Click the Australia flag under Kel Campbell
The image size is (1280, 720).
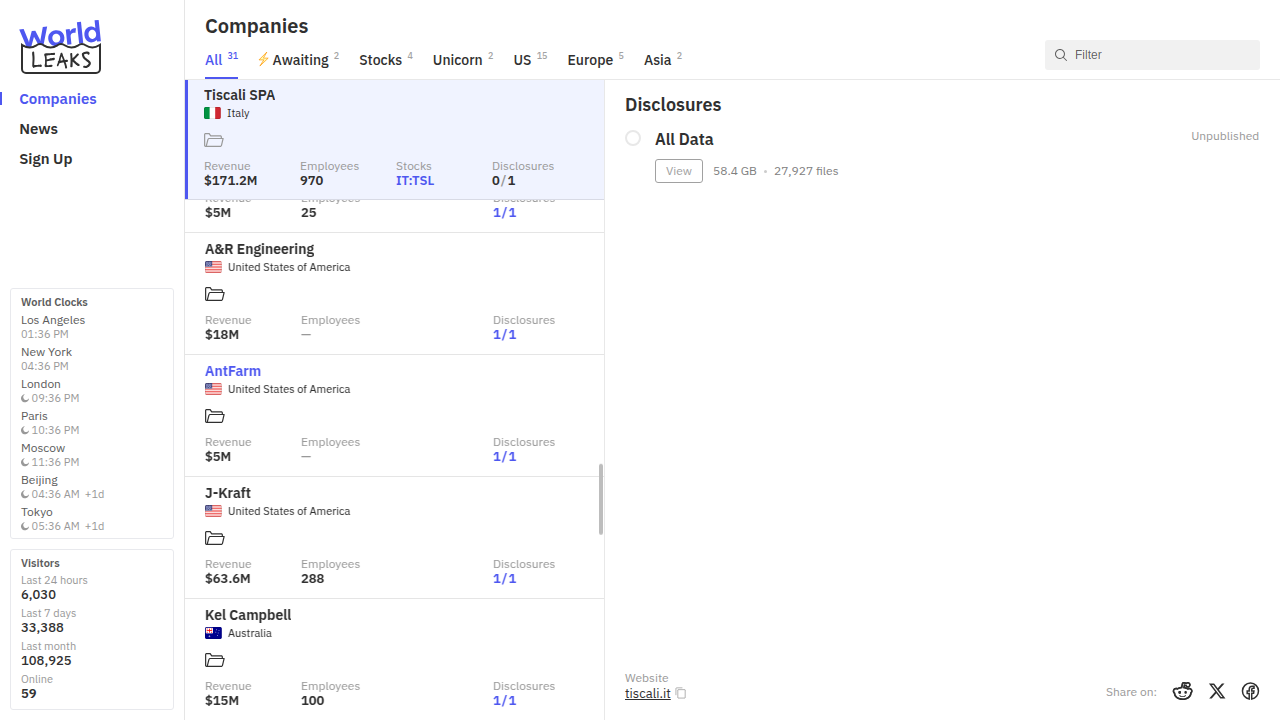213,633
